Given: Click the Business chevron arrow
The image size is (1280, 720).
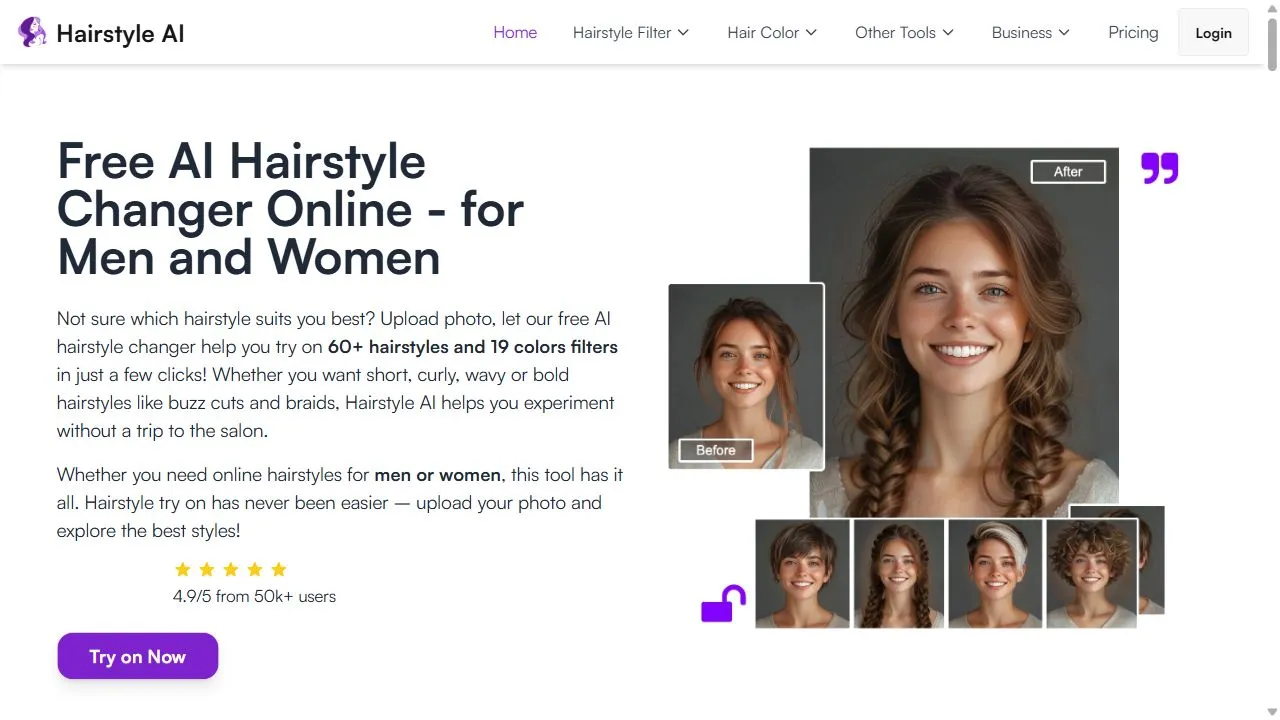Looking at the screenshot, I should tap(1064, 32).
